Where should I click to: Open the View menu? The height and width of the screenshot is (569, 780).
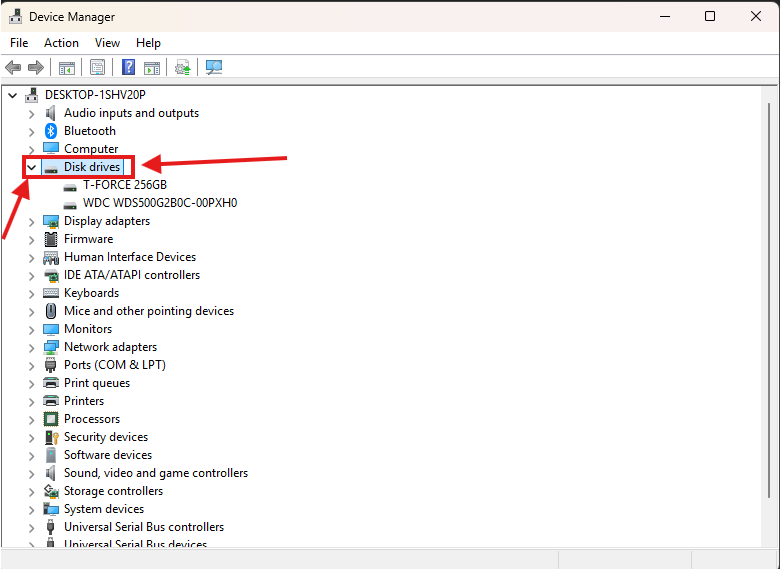107,43
